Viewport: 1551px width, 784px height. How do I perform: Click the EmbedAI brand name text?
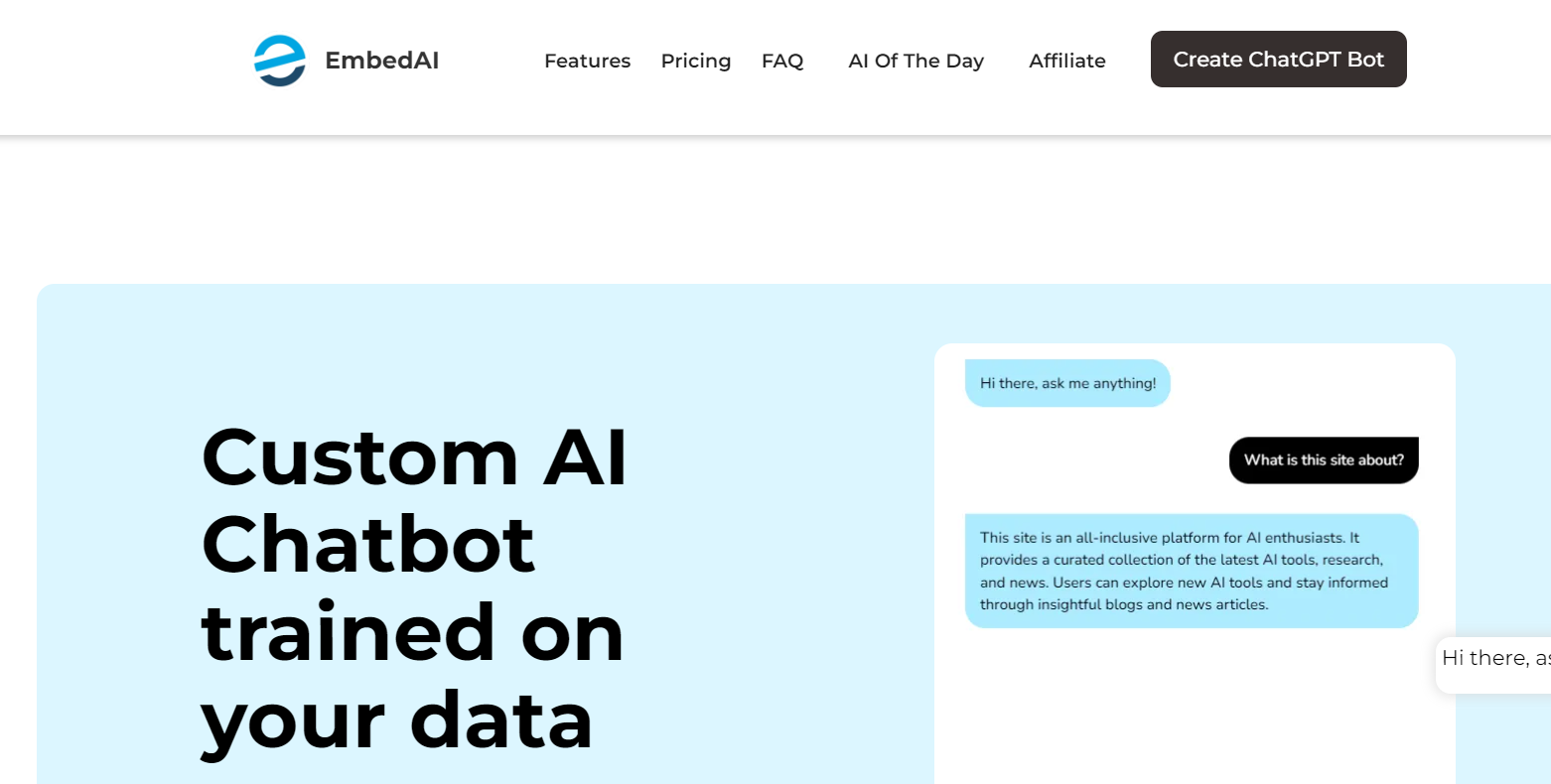382,60
